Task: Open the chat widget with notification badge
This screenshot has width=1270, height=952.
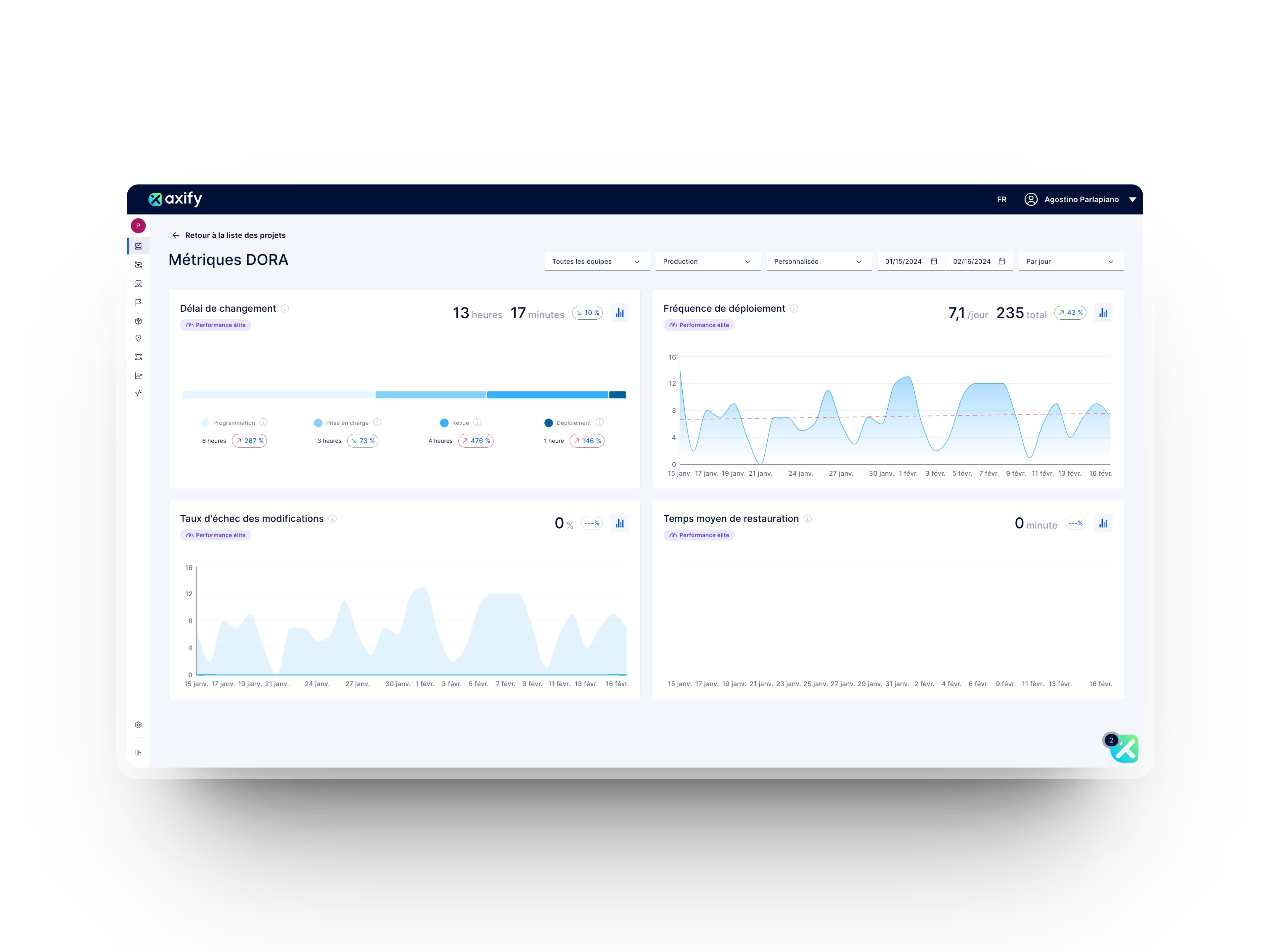Action: click(x=1125, y=748)
